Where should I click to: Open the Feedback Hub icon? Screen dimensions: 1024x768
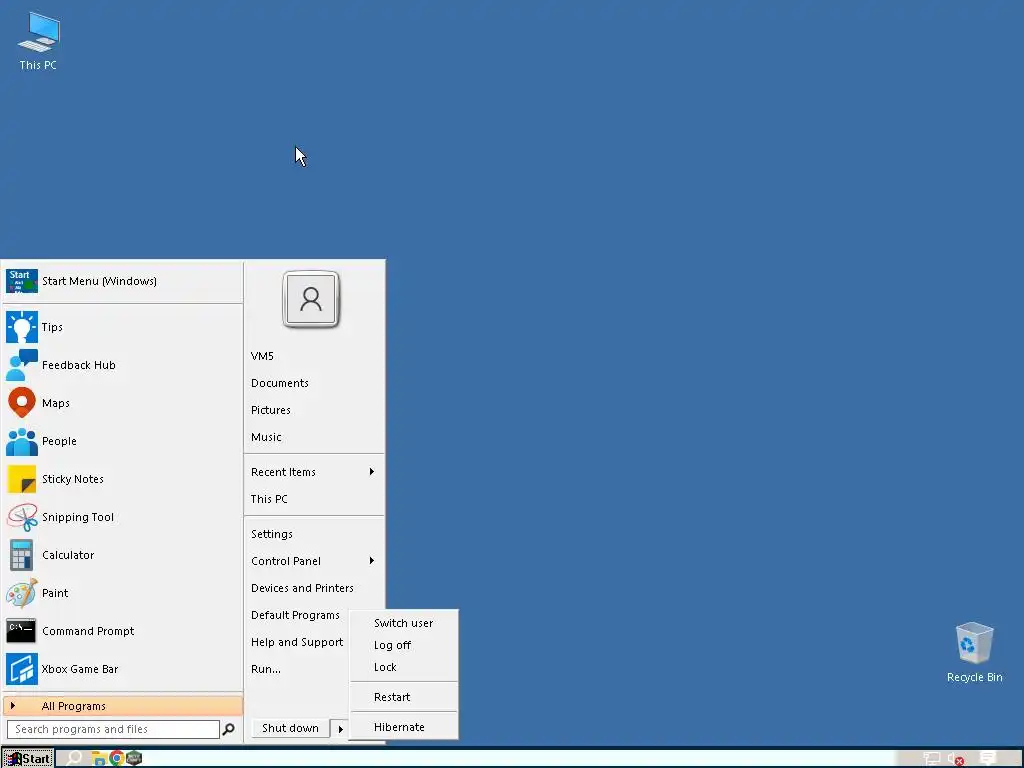pos(22,364)
